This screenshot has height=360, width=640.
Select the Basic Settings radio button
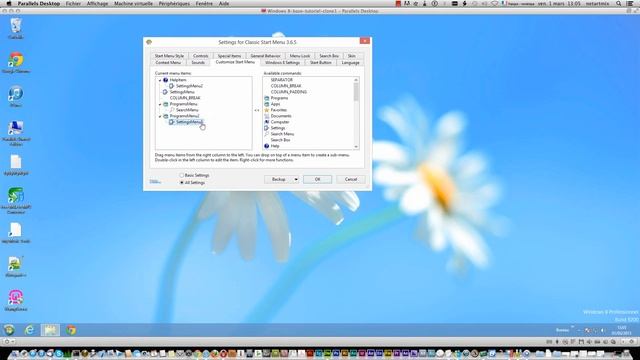[x=182, y=176]
